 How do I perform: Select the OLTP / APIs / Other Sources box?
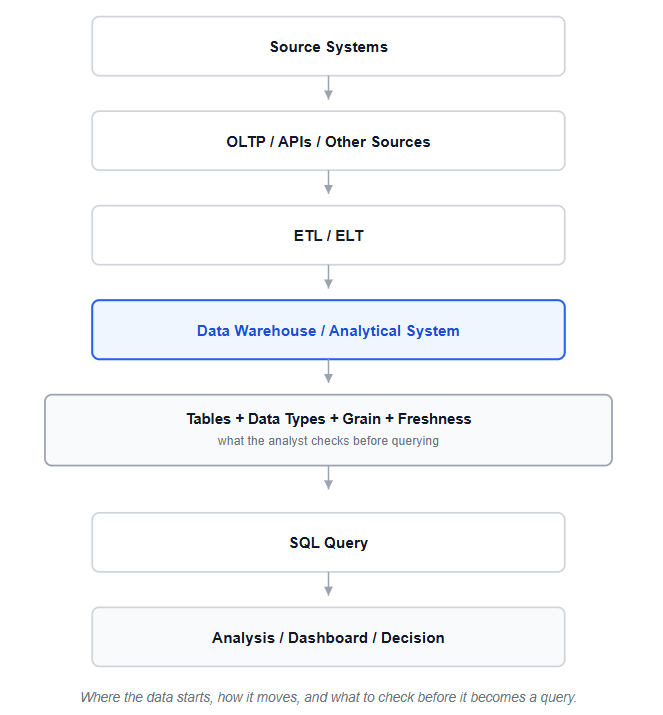328,141
